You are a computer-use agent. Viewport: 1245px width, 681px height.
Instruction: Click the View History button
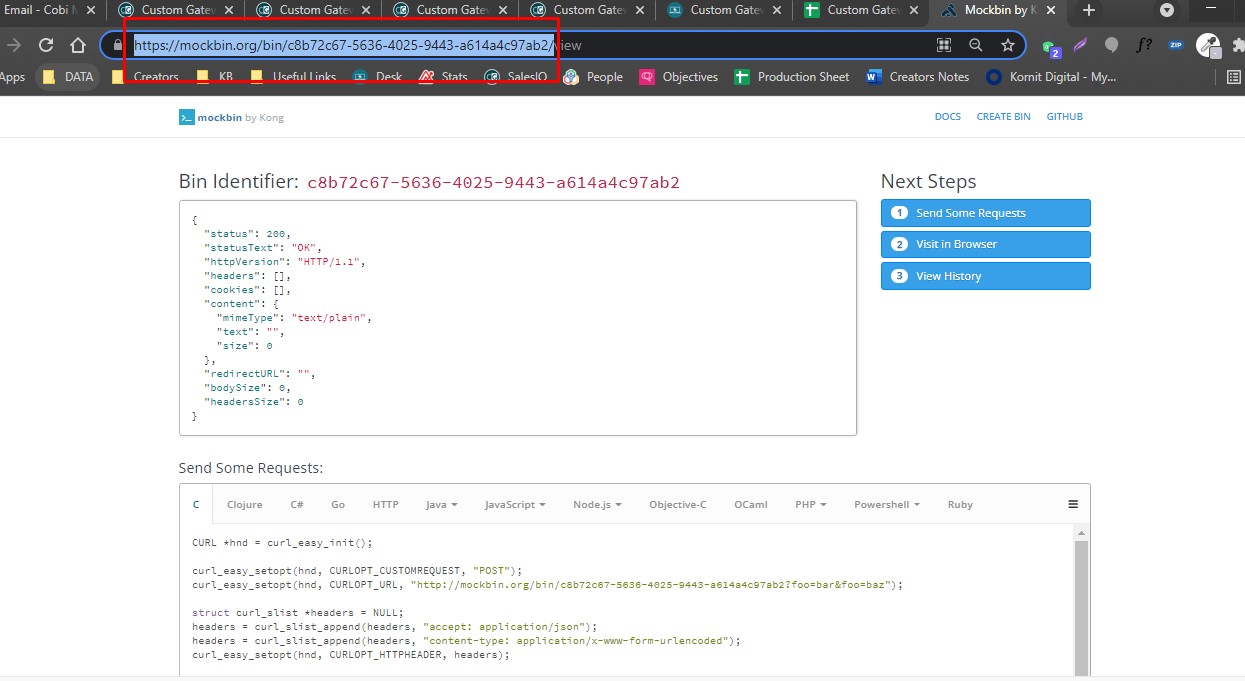(x=985, y=276)
